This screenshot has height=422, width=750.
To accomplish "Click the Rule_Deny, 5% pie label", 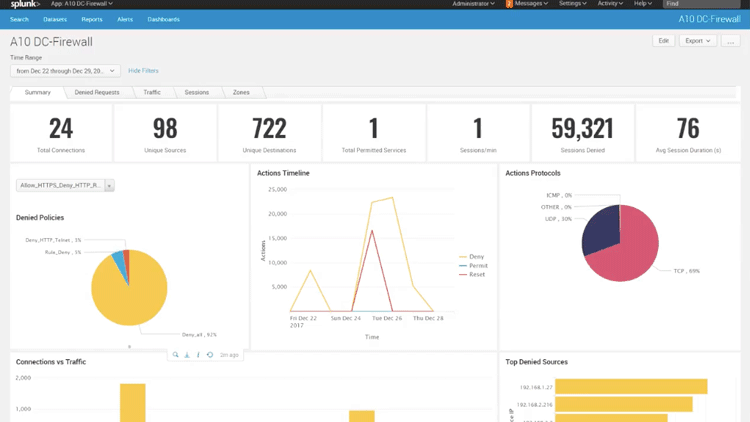I will coord(63,252).
